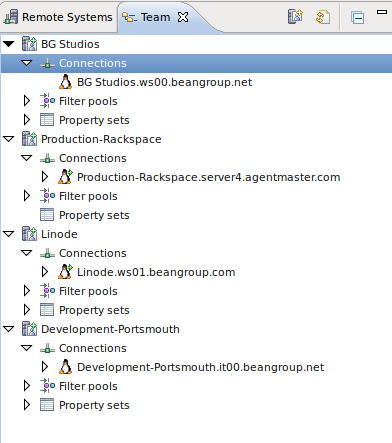Click Property sets icon under Production-Rackspace
Screen dimensions: 392x443
47,215
